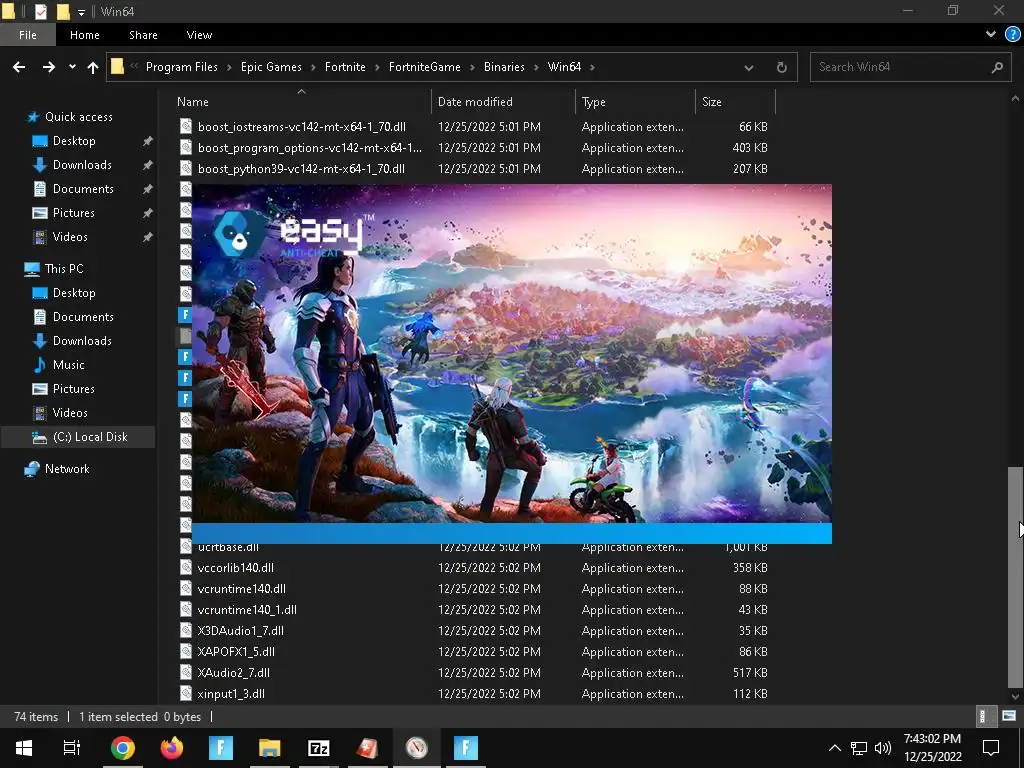Show hidden system tray icons
This screenshot has width=1024, height=768.
(834, 748)
